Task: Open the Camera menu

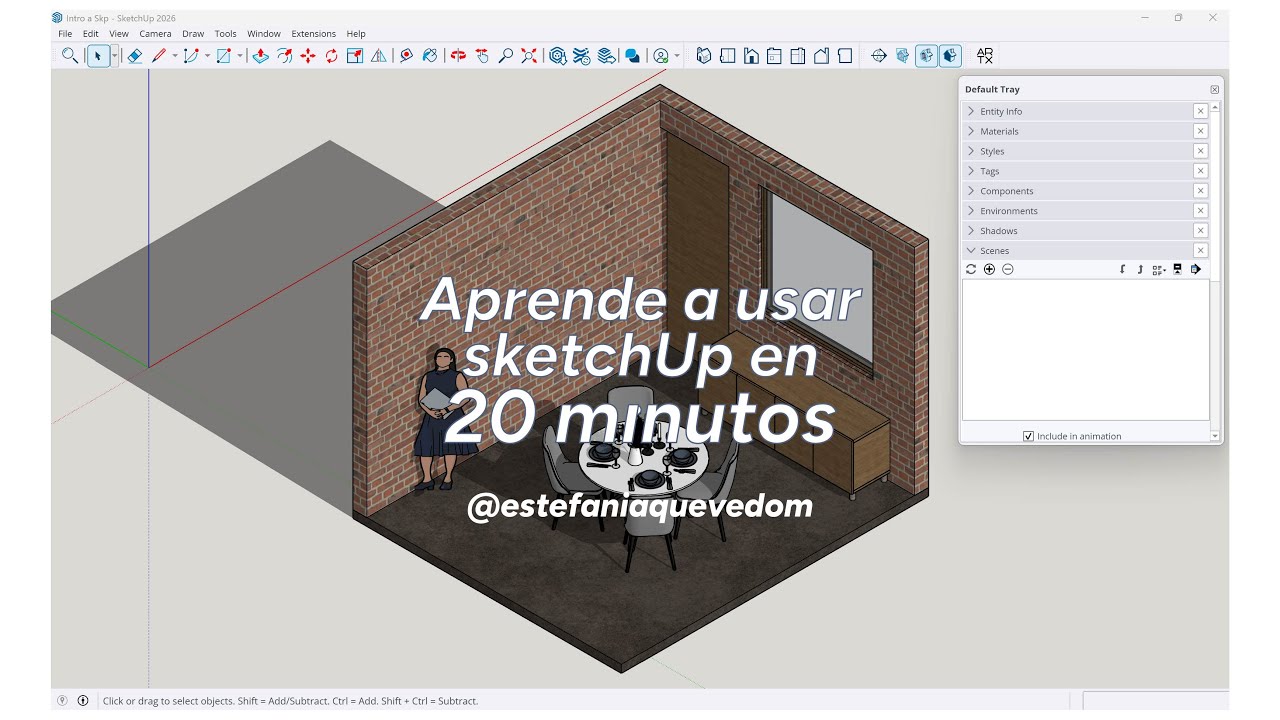Action: coord(155,34)
